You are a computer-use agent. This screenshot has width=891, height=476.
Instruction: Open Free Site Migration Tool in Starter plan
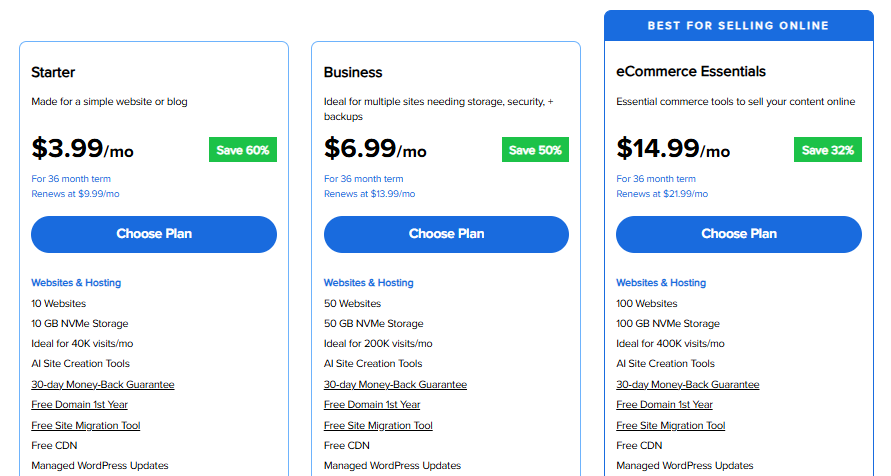pos(86,426)
